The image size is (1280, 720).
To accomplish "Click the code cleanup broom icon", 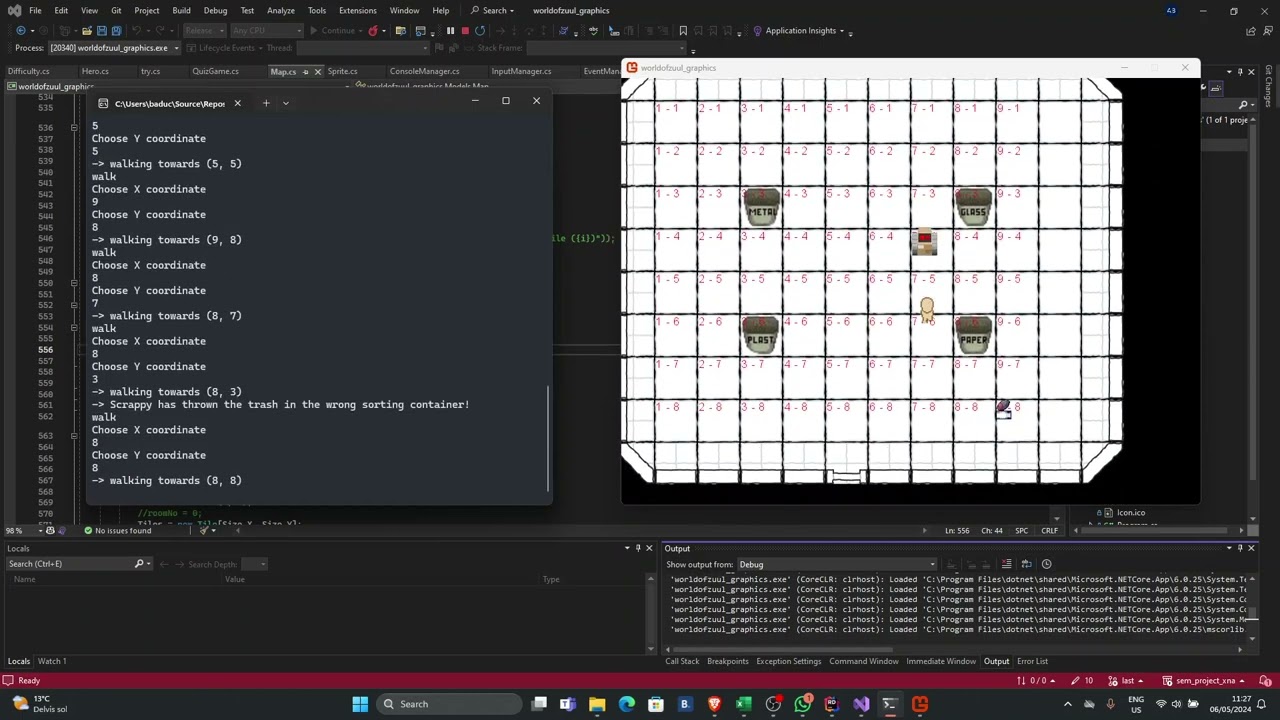I will 204,531.
